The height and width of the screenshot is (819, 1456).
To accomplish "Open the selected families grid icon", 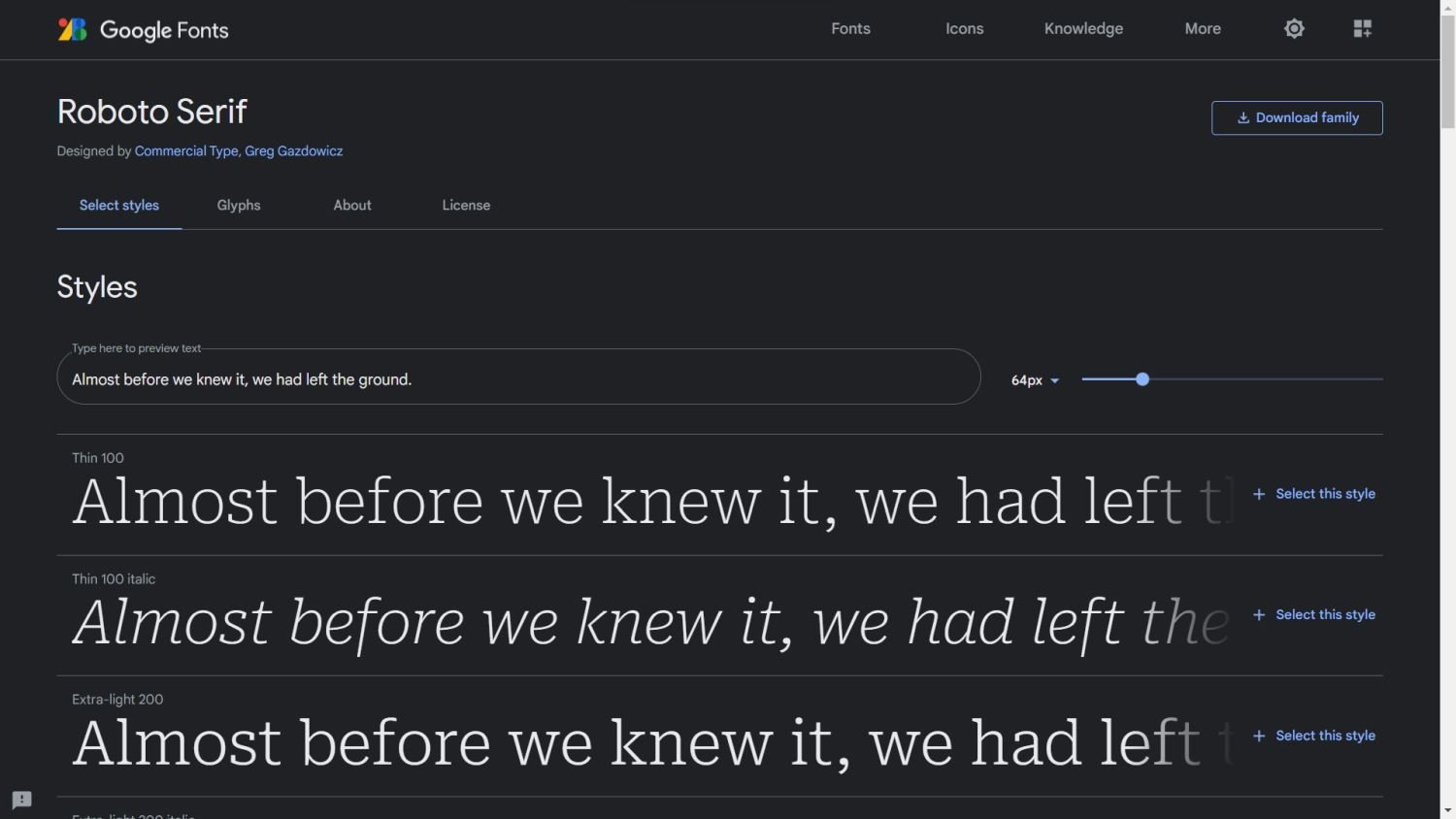I will click(1363, 29).
